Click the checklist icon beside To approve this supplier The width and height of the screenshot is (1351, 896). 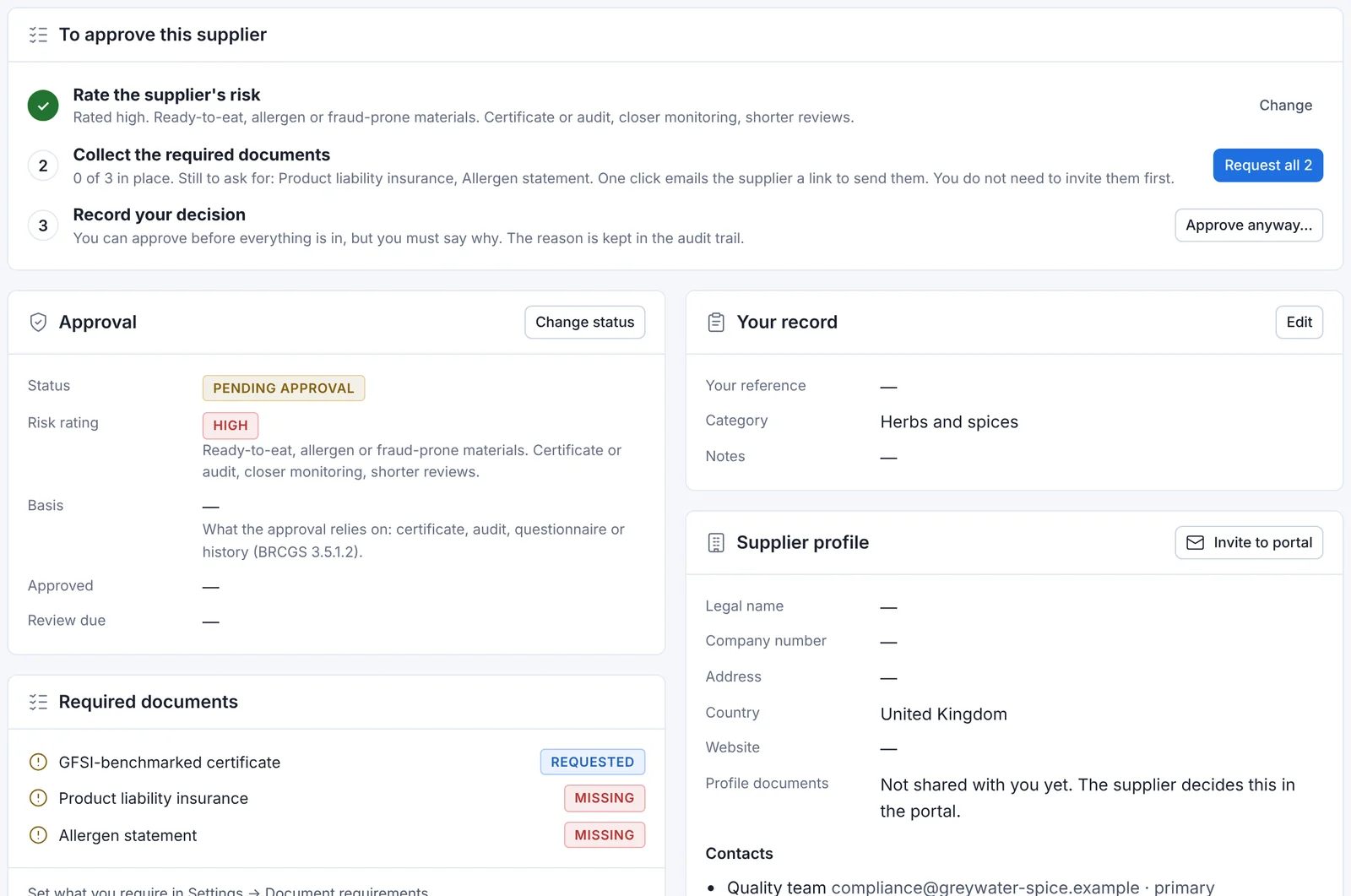point(38,35)
